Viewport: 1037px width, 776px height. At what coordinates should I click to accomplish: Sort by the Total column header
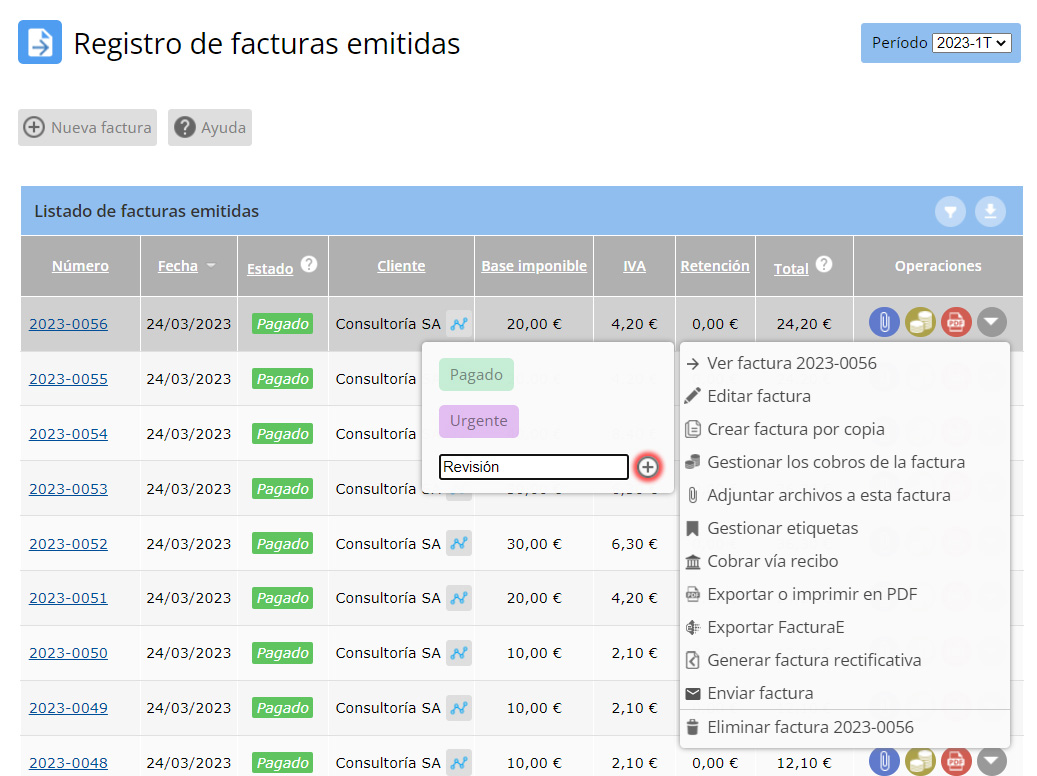[791, 269]
